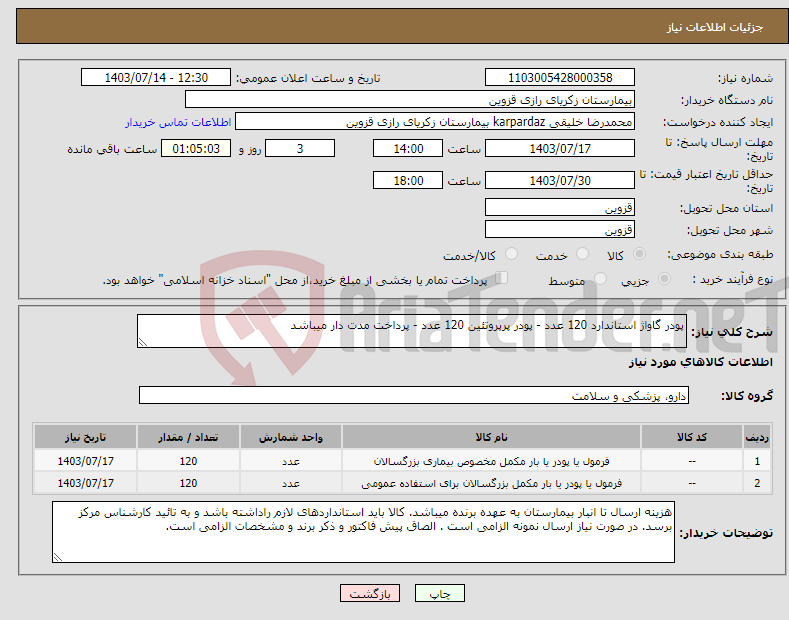The width and height of the screenshot is (789, 620).
Task: Click the goods group field دارو، پزشکی و سلامت
Action: [x=414, y=396]
